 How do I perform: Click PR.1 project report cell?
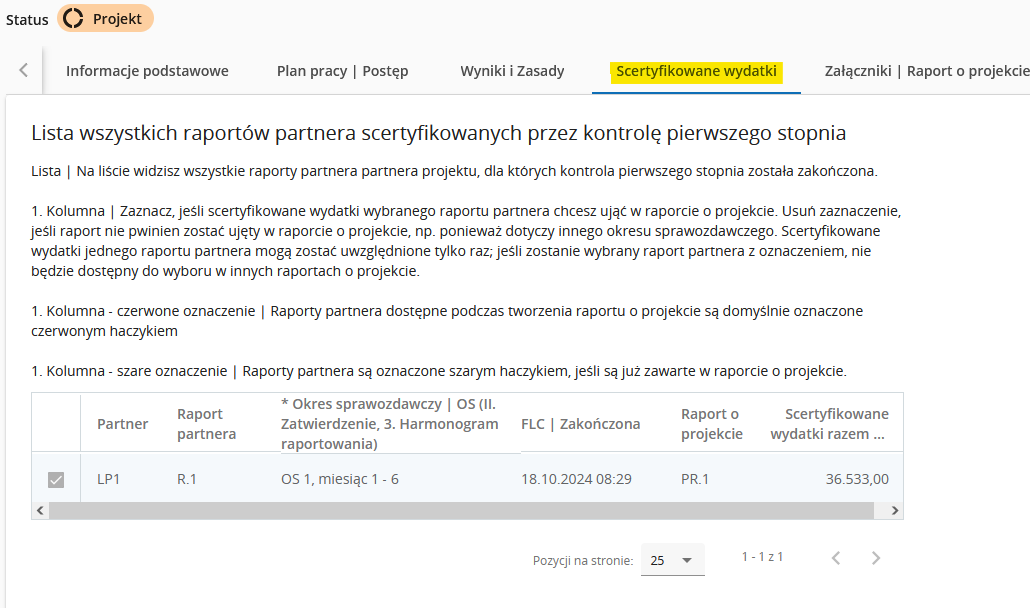695,479
